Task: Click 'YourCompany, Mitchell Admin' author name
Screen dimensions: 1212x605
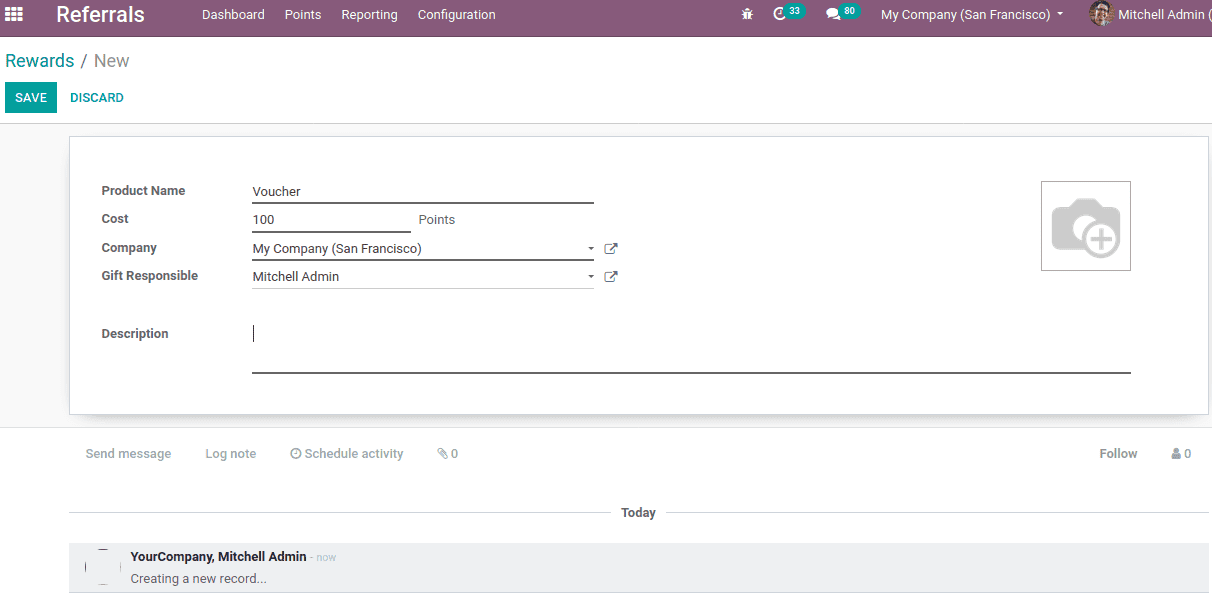Action: [218, 557]
